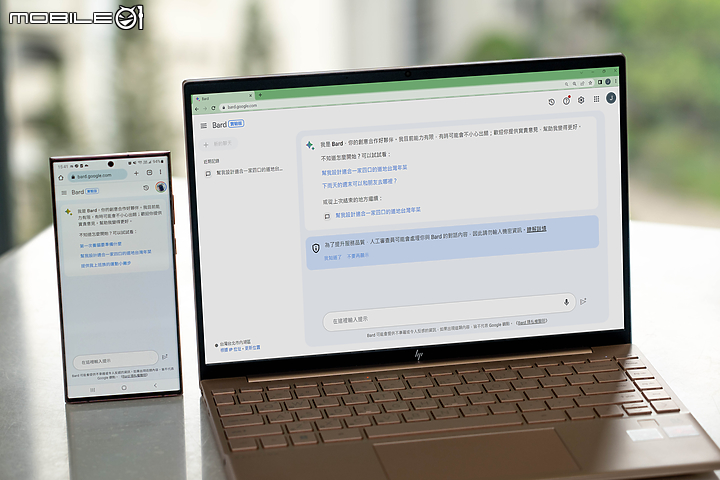
Task: Open the side panel icon in laptop Chrome toolbar
Action: (600, 82)
